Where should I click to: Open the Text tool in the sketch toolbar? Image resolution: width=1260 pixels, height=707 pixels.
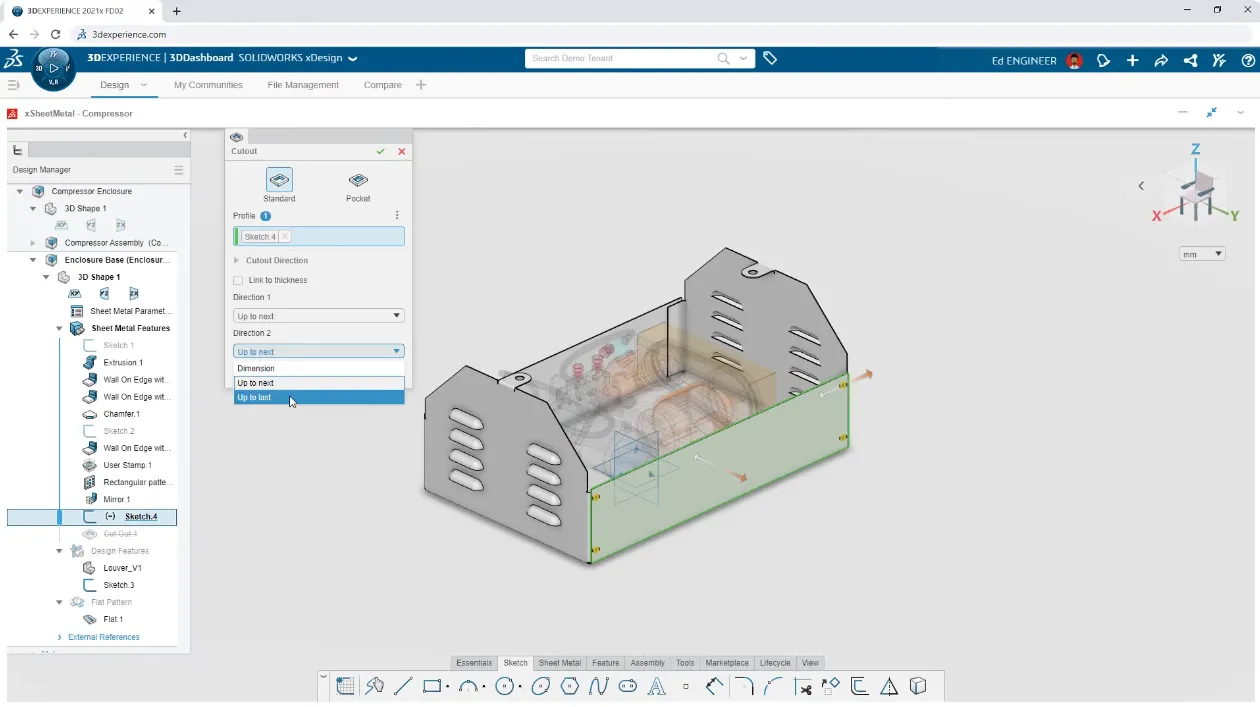pyautogui.click(x=658, y=686)
